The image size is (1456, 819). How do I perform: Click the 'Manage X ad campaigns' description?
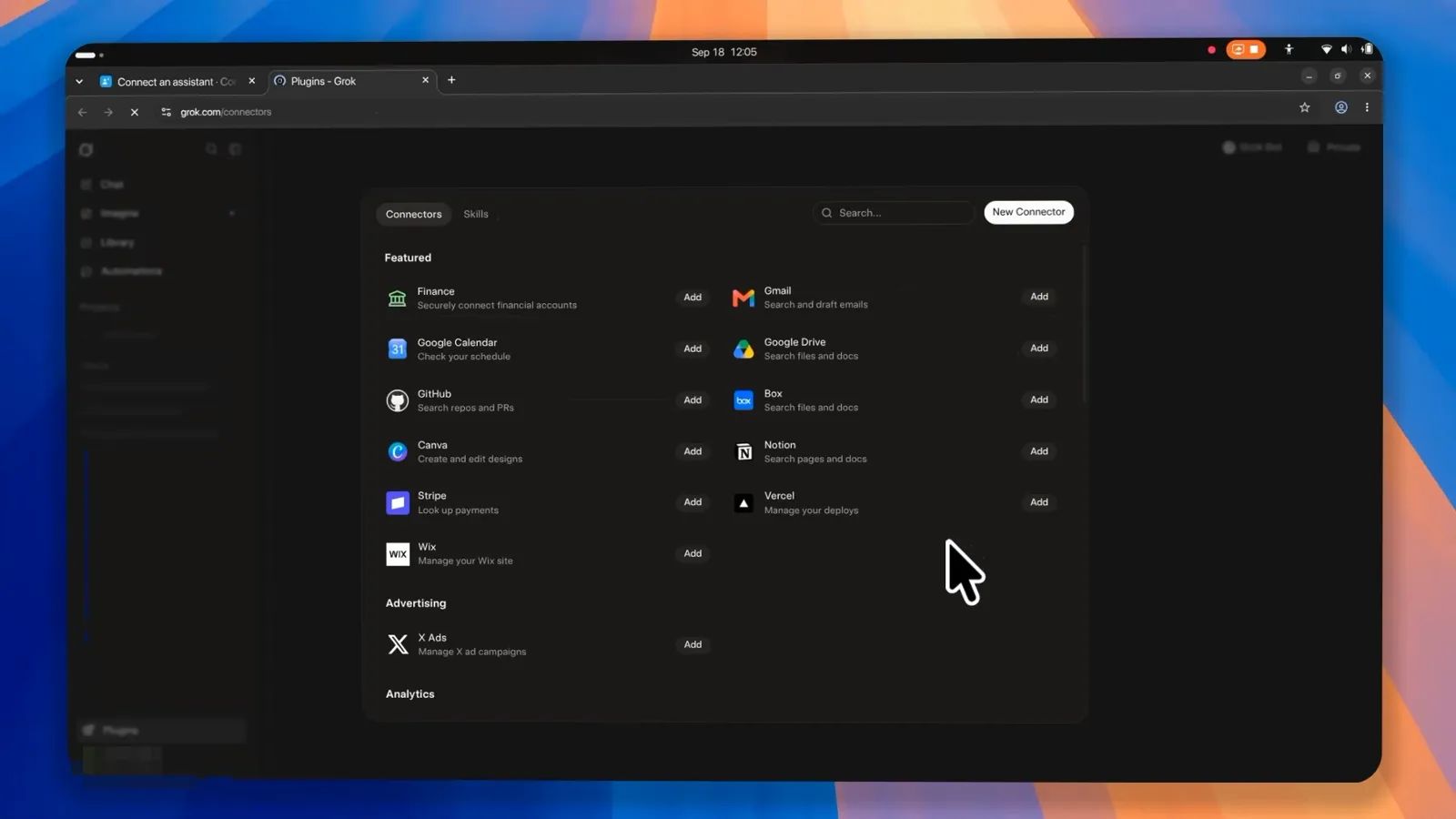click(472, 652)
